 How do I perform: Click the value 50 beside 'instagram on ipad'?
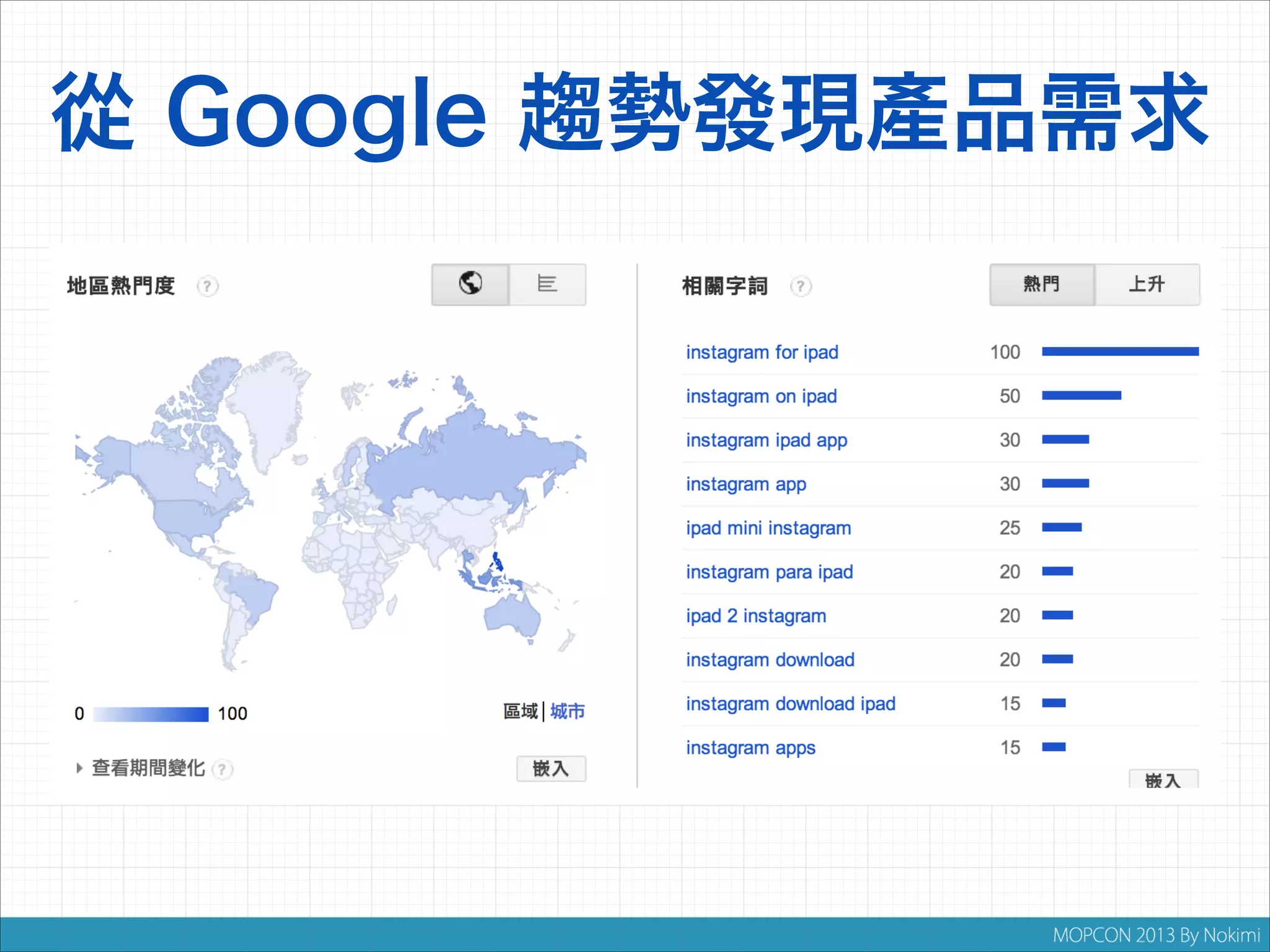pyautogui.click(x=1010, y=396)
